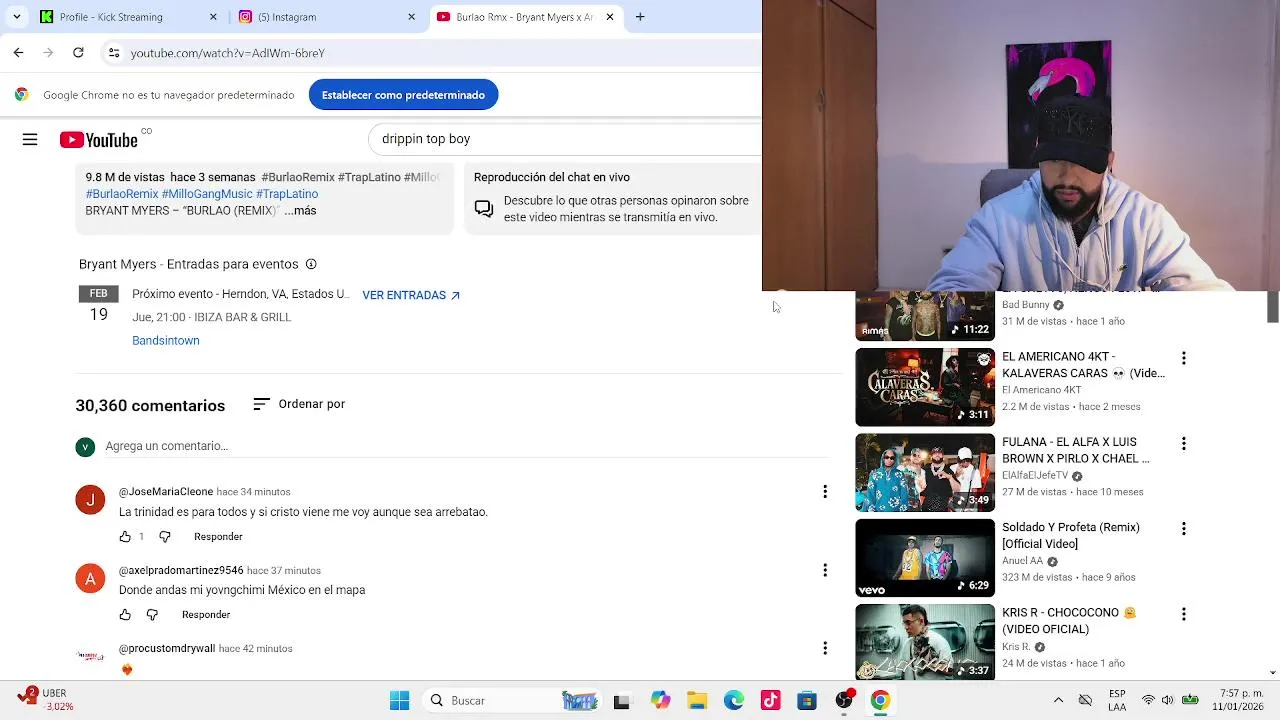
Task: Click the VER ENTRADAS link
Action: click(411, 295)
